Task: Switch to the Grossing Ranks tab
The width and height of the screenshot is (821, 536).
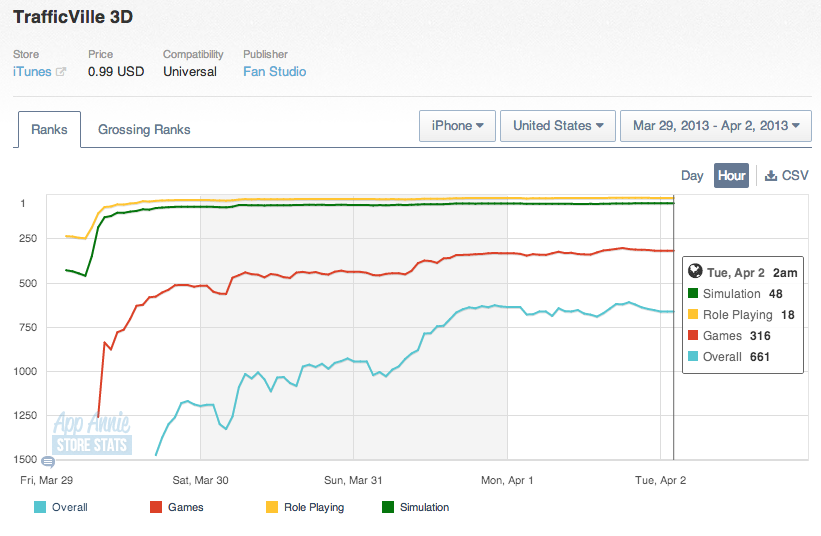Action: click(144, 129)
